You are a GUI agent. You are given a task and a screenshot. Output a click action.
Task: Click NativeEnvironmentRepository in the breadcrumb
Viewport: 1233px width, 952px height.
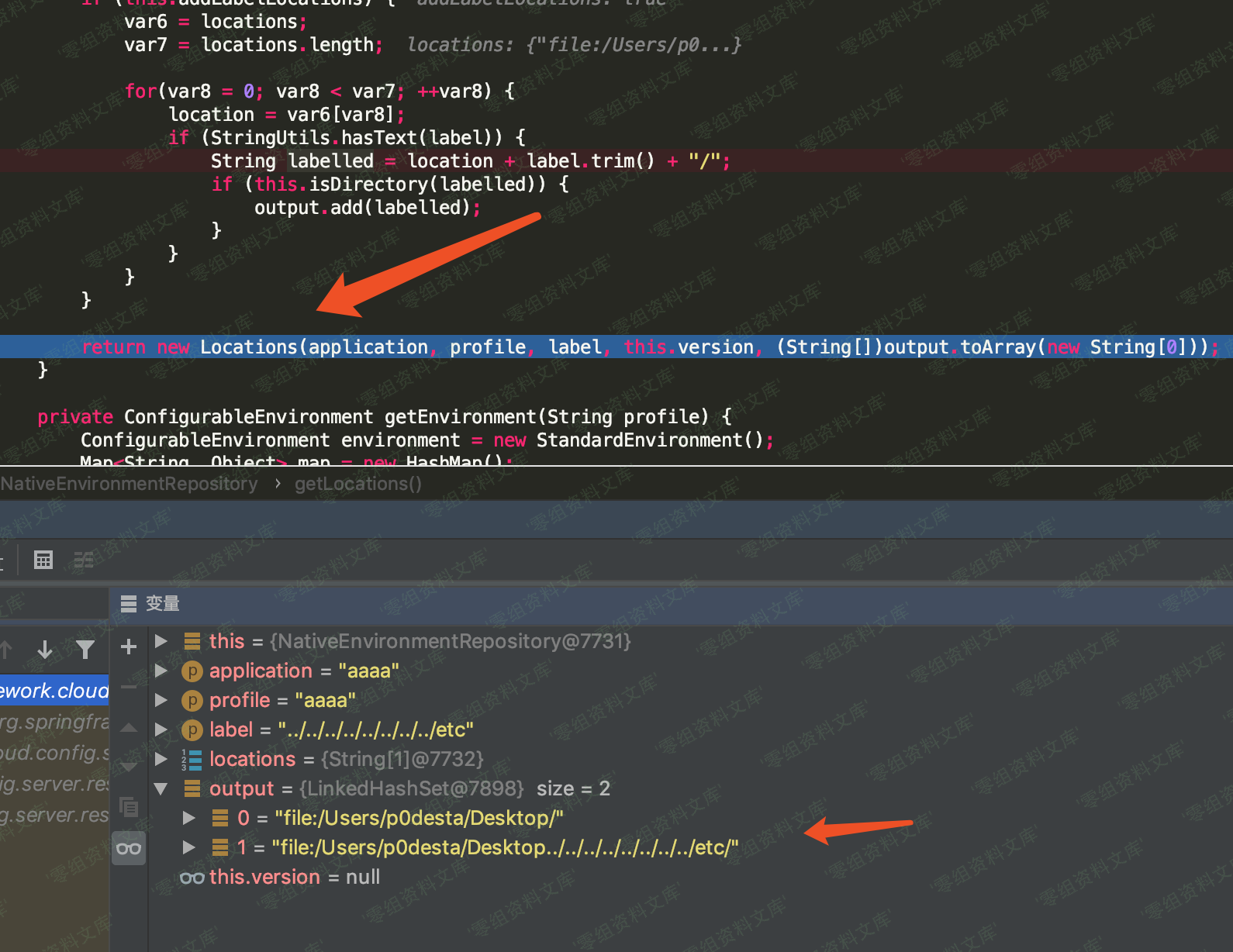point(129,484)
